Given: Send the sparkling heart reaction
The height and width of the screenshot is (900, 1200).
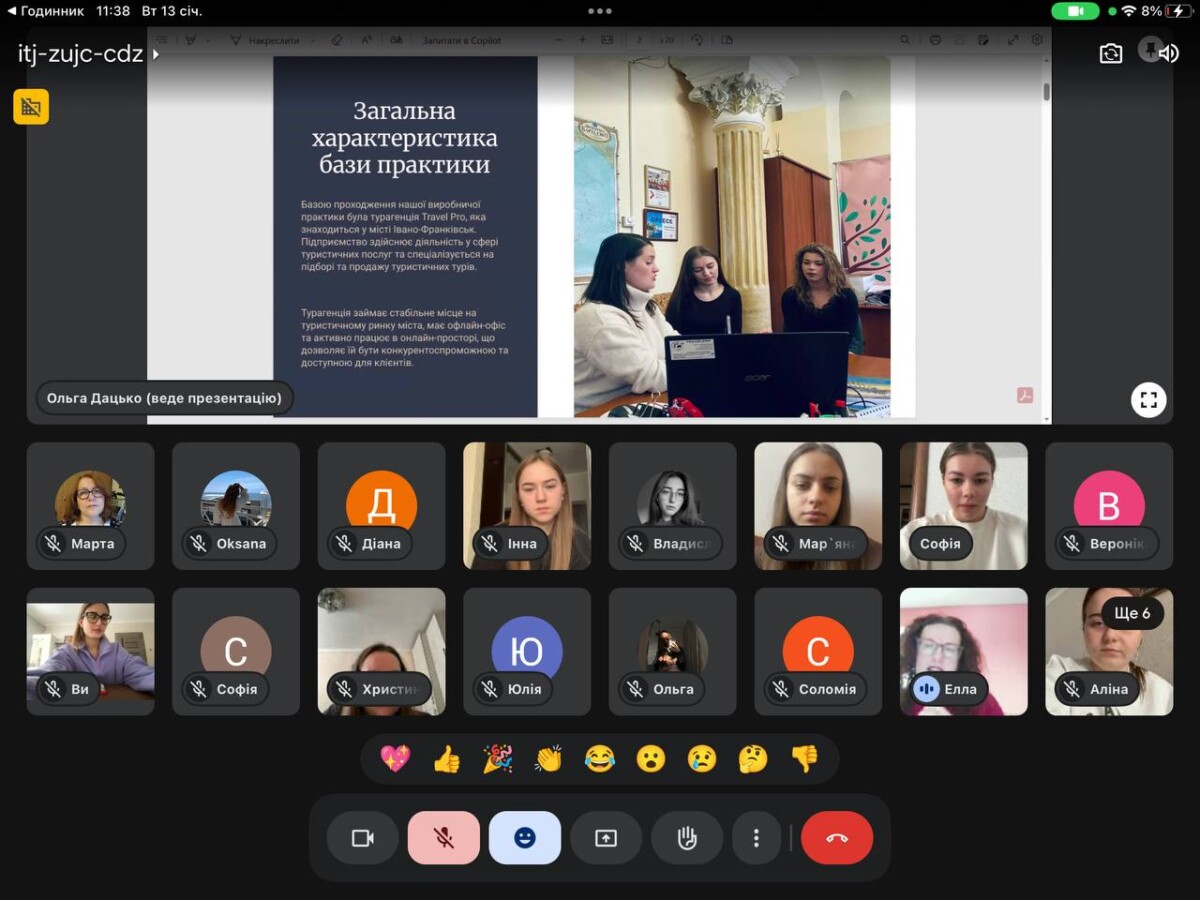Looking at the screenshot, I should 395,760.
